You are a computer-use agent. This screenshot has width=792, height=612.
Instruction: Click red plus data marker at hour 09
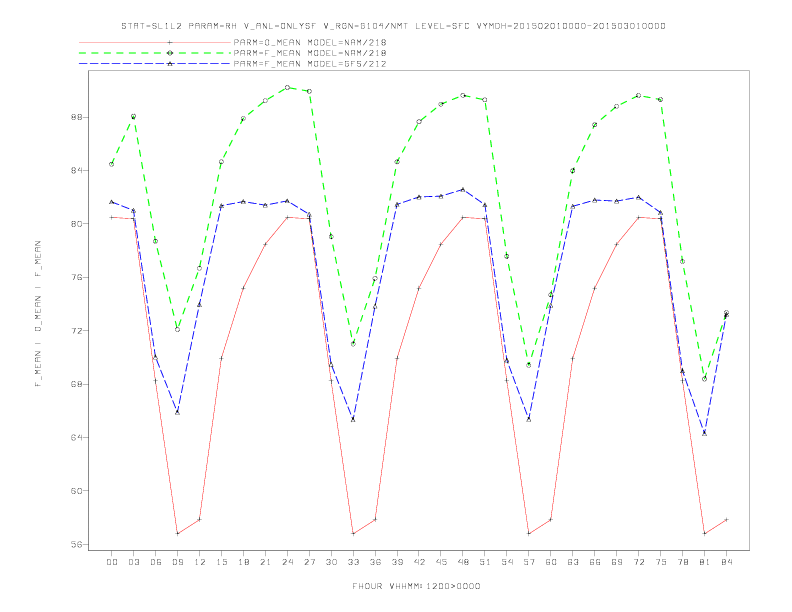click(177, 533)
